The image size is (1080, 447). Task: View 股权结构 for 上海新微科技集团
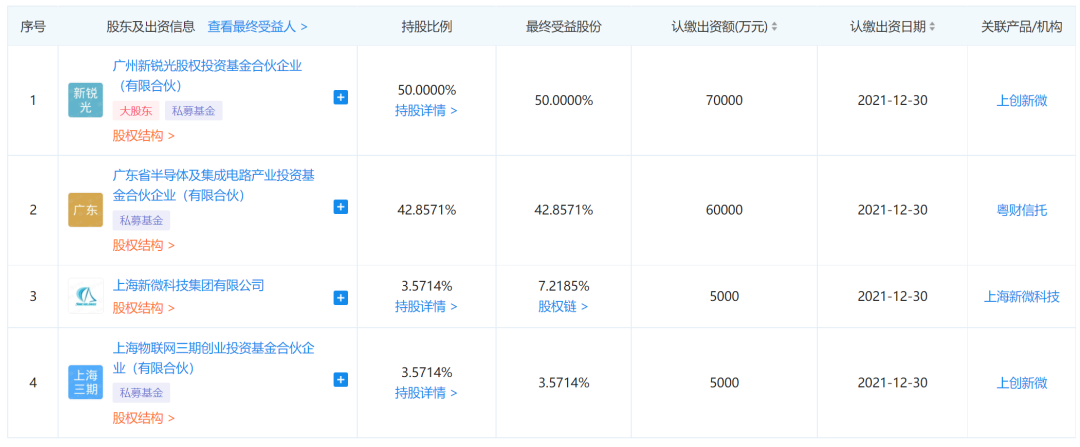[143, 308]
